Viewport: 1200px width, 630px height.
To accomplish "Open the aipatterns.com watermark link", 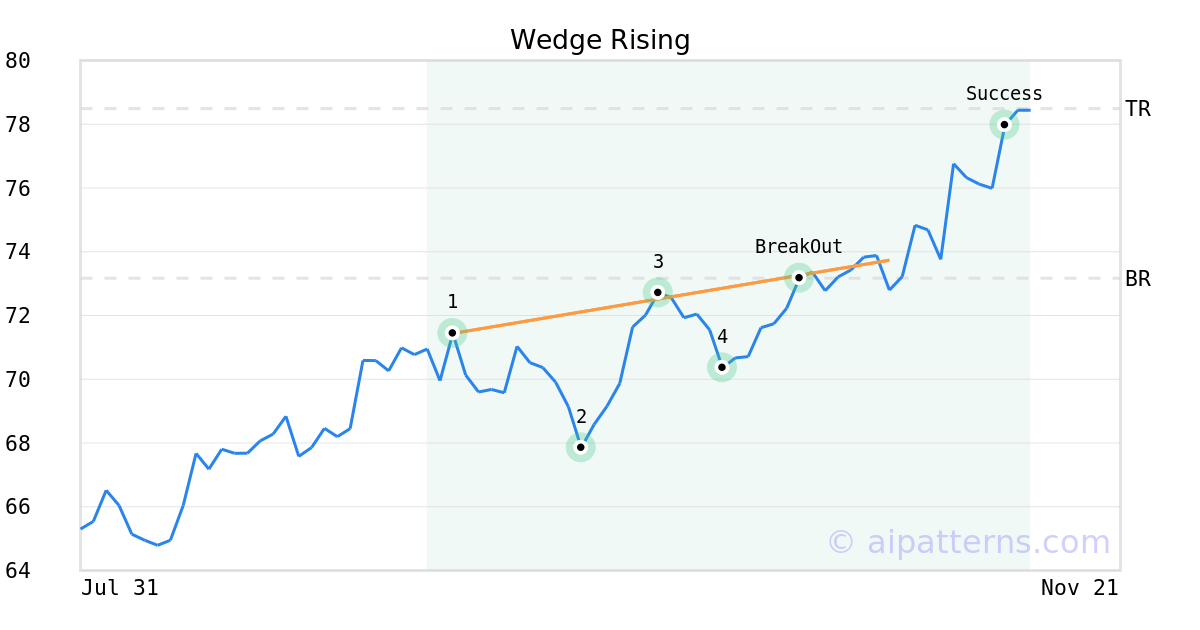I will [968, 542].
